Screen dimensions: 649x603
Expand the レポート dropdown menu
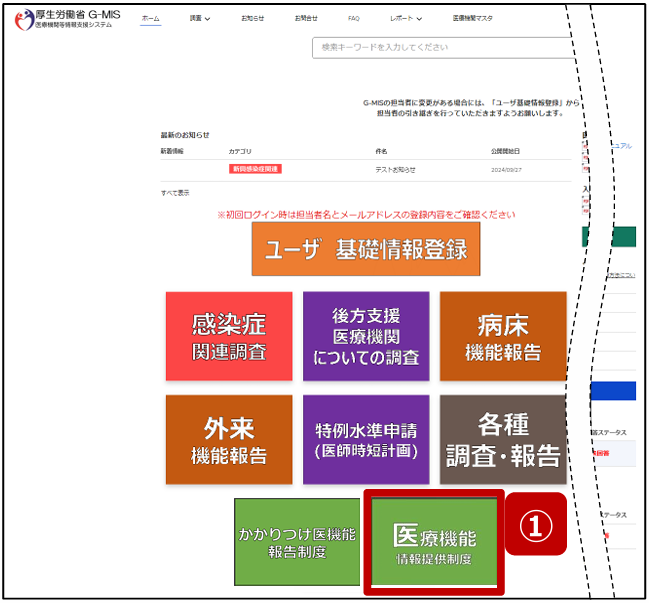[x=405, y=18]
